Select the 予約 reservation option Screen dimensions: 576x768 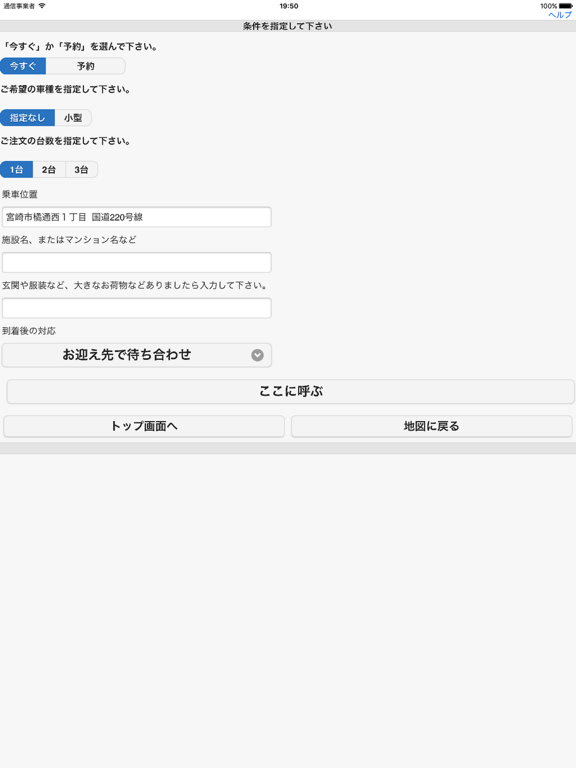pos(86,66)
